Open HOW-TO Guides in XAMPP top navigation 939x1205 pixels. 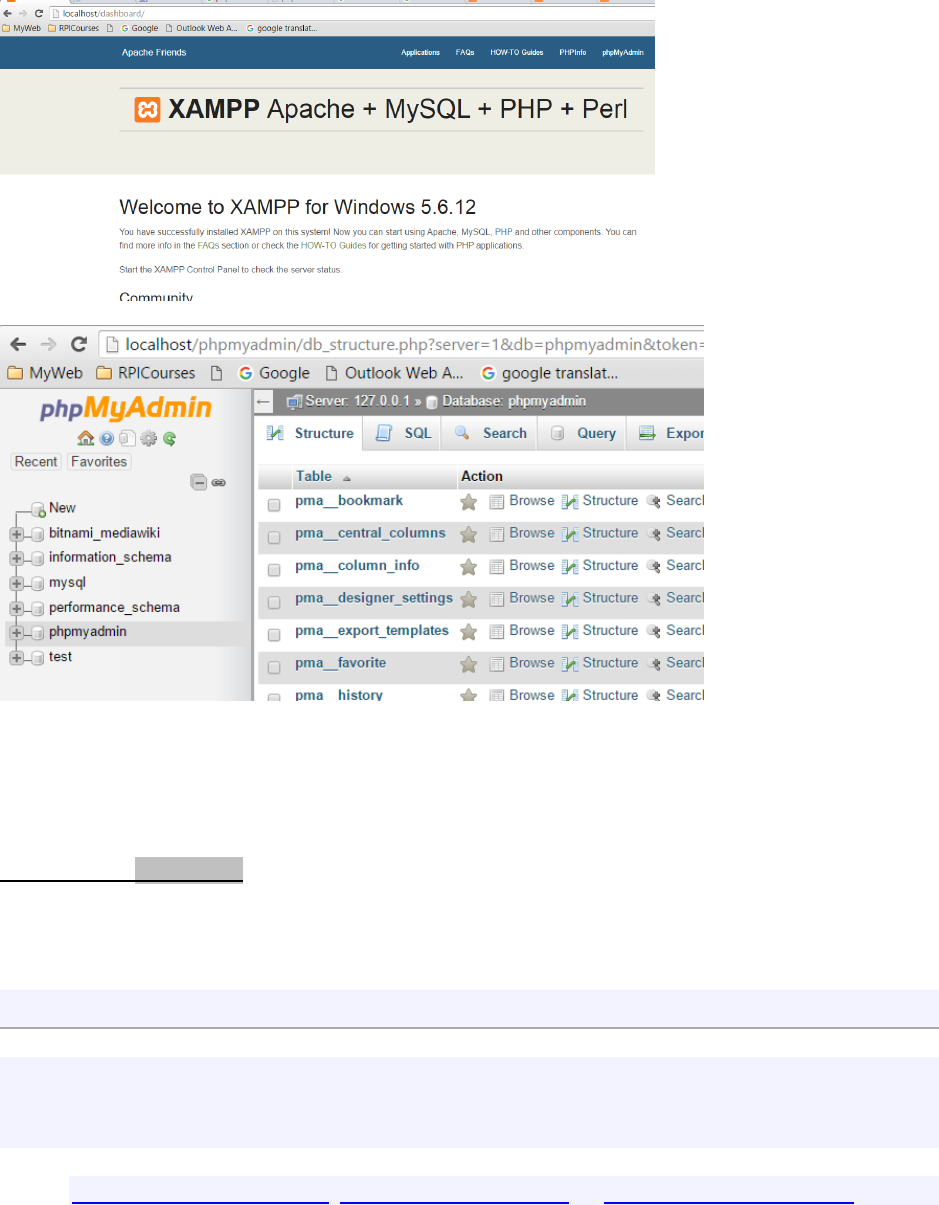(x=517, y=52)
